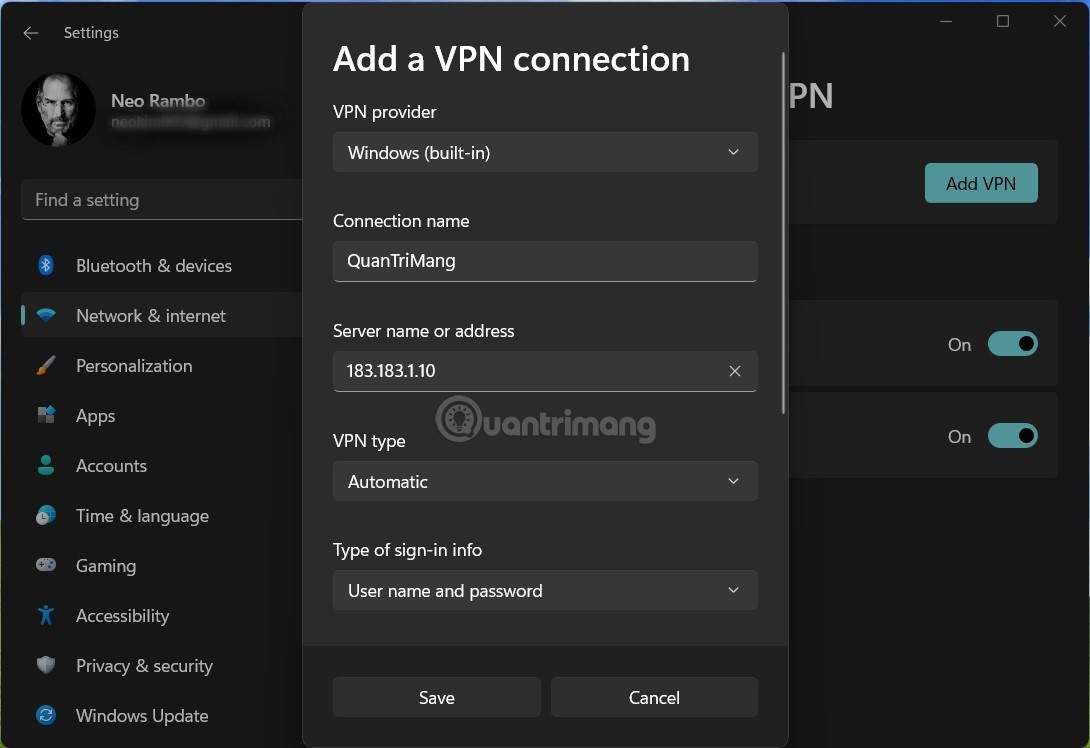Open Windows Update page

[x=161, y=716]
